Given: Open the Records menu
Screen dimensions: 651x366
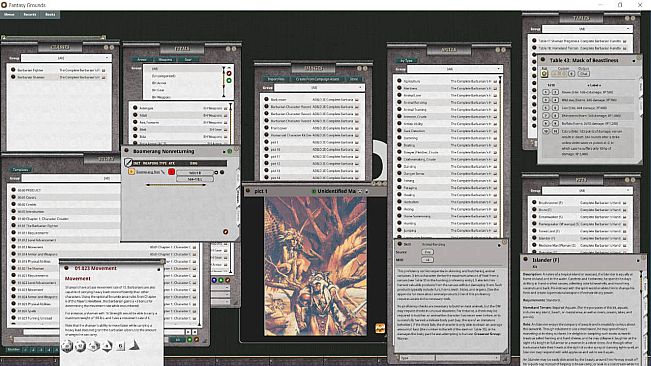Looking at the screenshot, I should point(29,15).
